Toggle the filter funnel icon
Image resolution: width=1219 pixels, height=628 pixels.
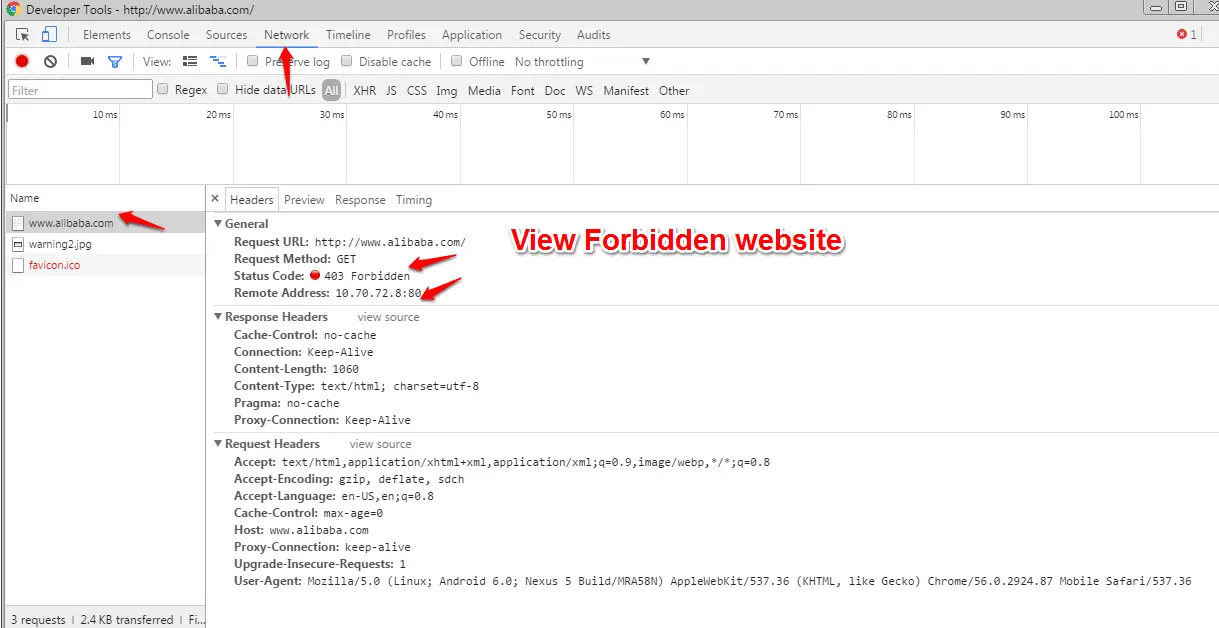(115, 61)
